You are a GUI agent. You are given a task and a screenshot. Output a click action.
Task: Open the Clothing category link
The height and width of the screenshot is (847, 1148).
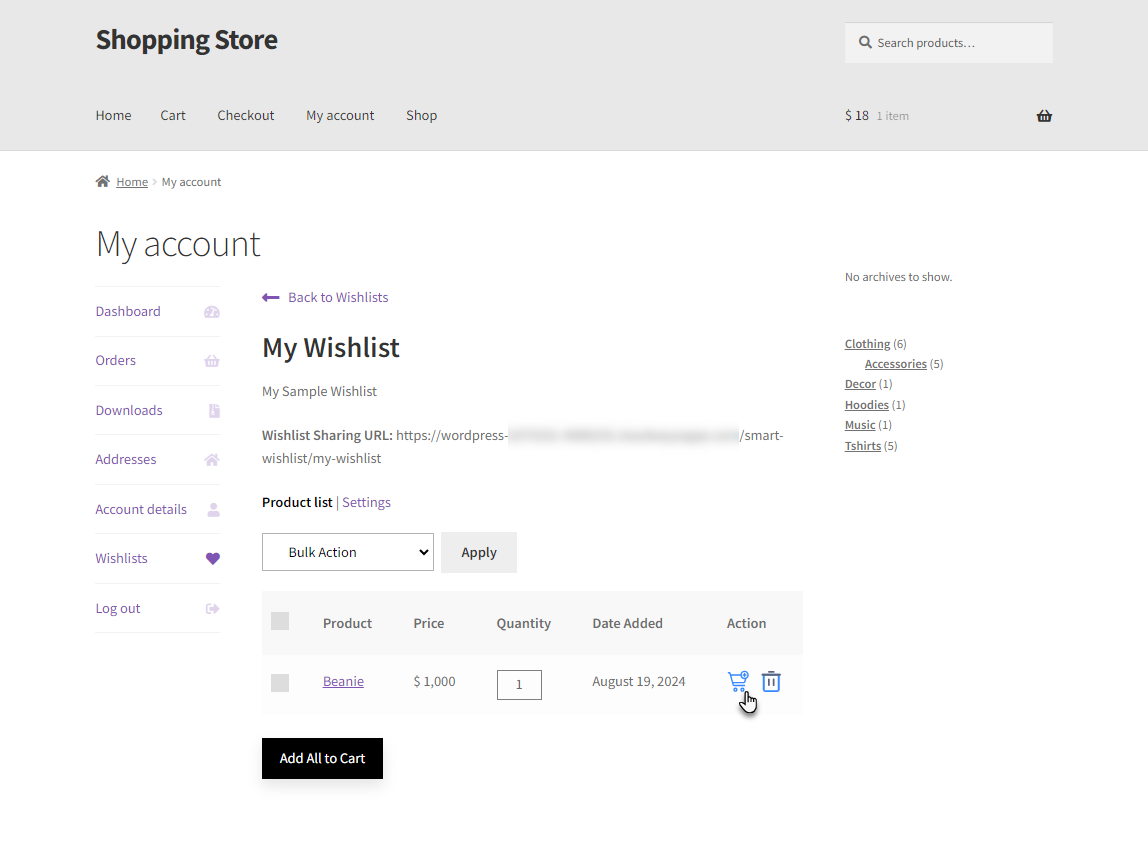868,343
